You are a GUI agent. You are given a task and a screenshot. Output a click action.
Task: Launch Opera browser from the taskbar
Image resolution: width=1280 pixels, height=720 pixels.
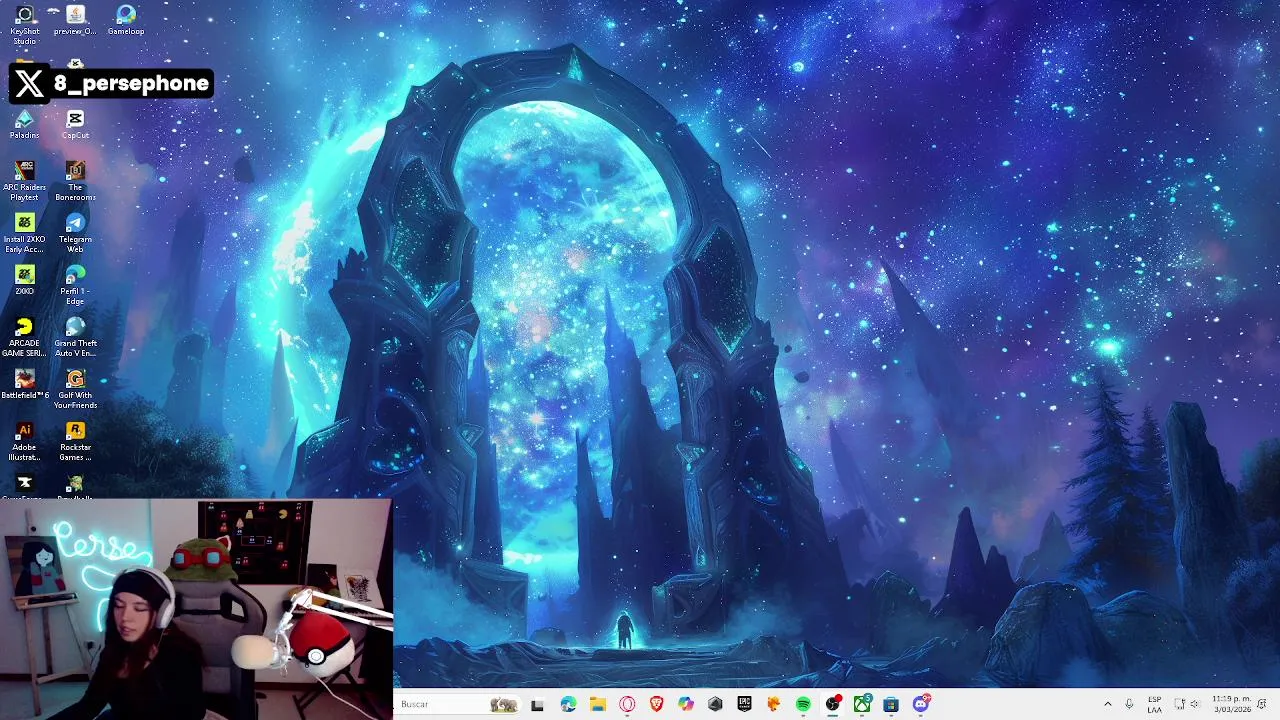pos(627,704)
